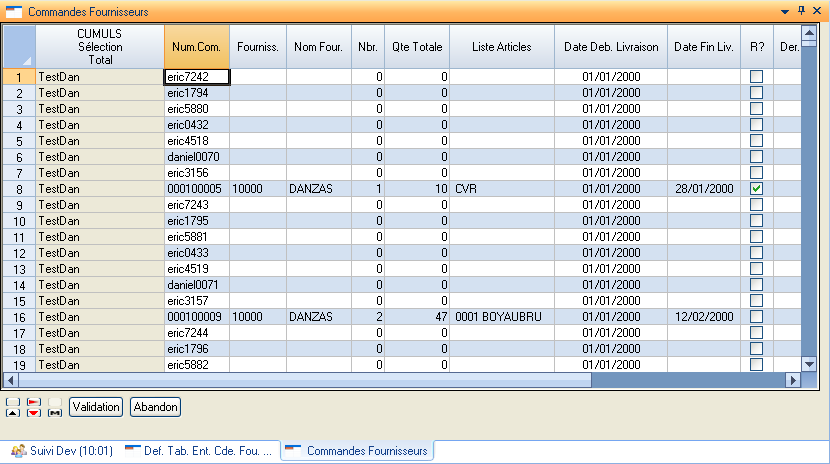Open the panel options dropdown arrow
This screenshot has height=464, width=830.
pos(785,11)
